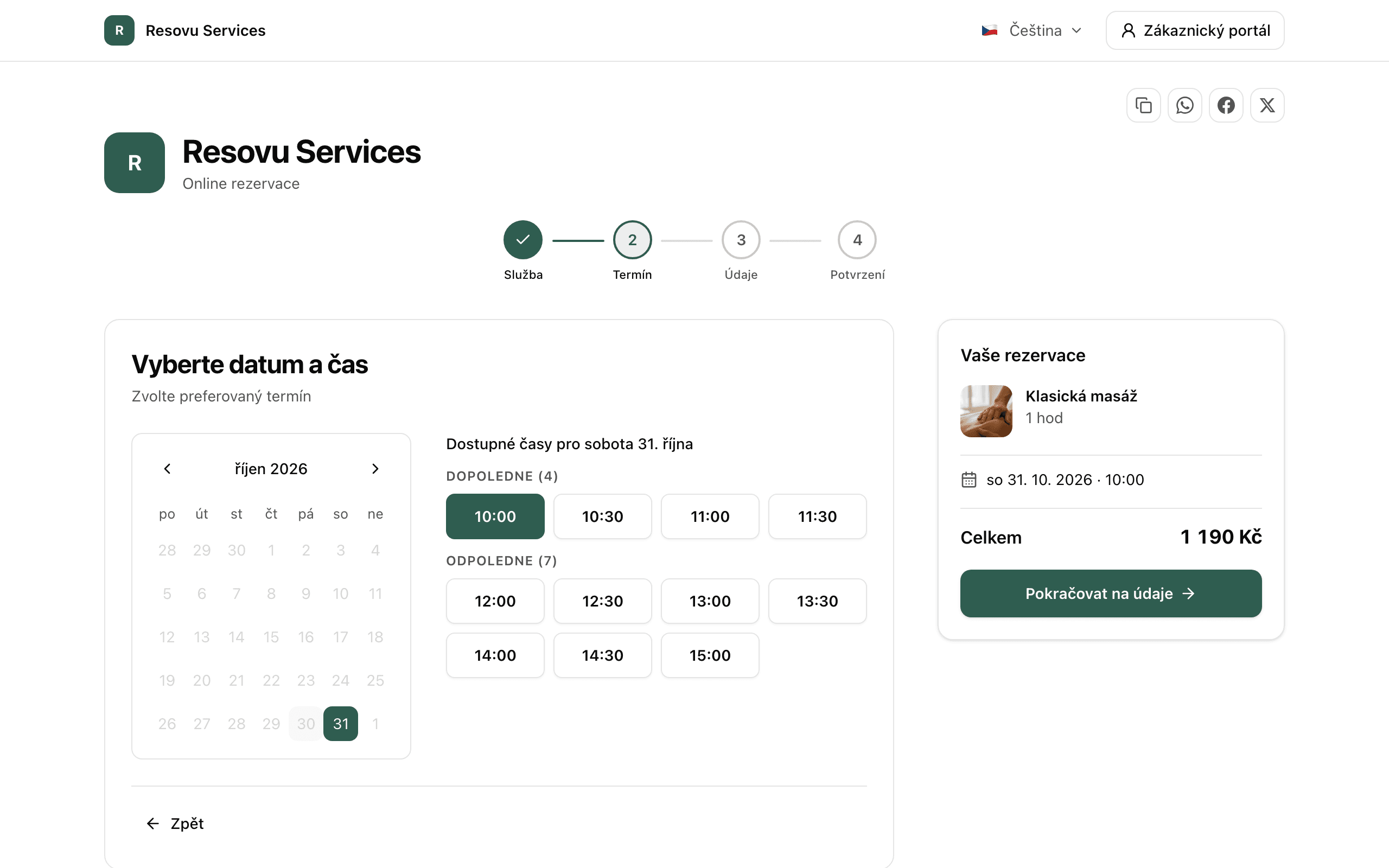Click the total price '1 190 Kč'
This screenshot has width=1389, height=868.
click(1221, 537)
